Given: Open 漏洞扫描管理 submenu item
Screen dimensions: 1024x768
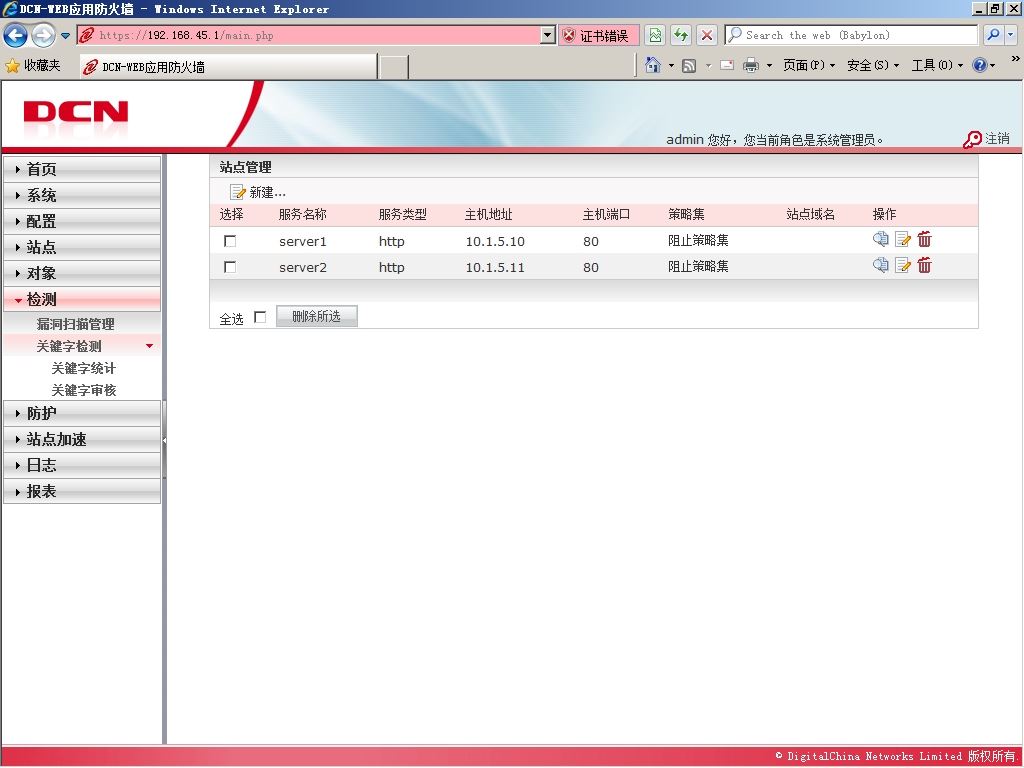Looking at the screenshot, I should (x=76, y=324).
